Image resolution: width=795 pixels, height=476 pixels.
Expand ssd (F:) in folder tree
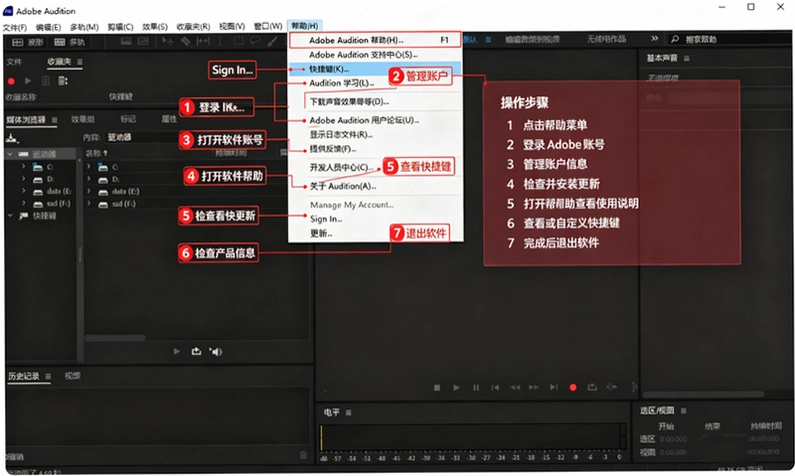(x=23, y=203)
